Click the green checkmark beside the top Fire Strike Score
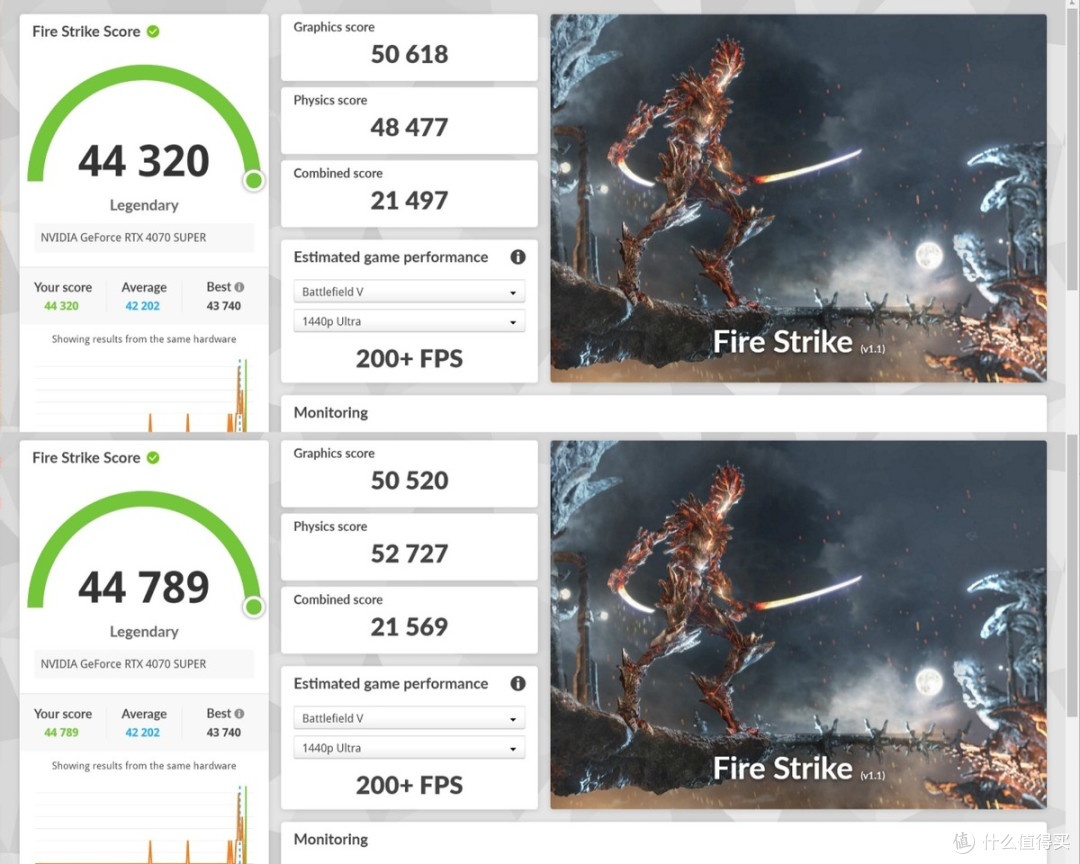Viewport: 1080px width, 864px height. tap(153, 31)
